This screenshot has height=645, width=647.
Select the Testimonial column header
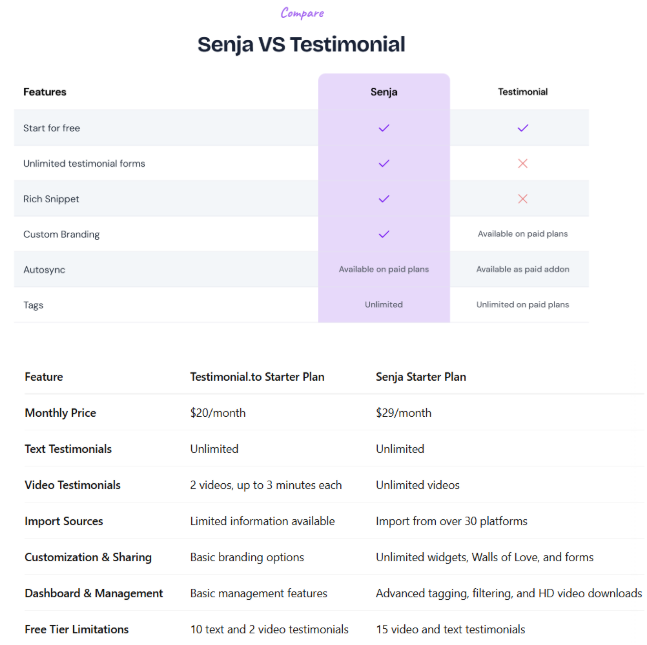click(523, 92)
